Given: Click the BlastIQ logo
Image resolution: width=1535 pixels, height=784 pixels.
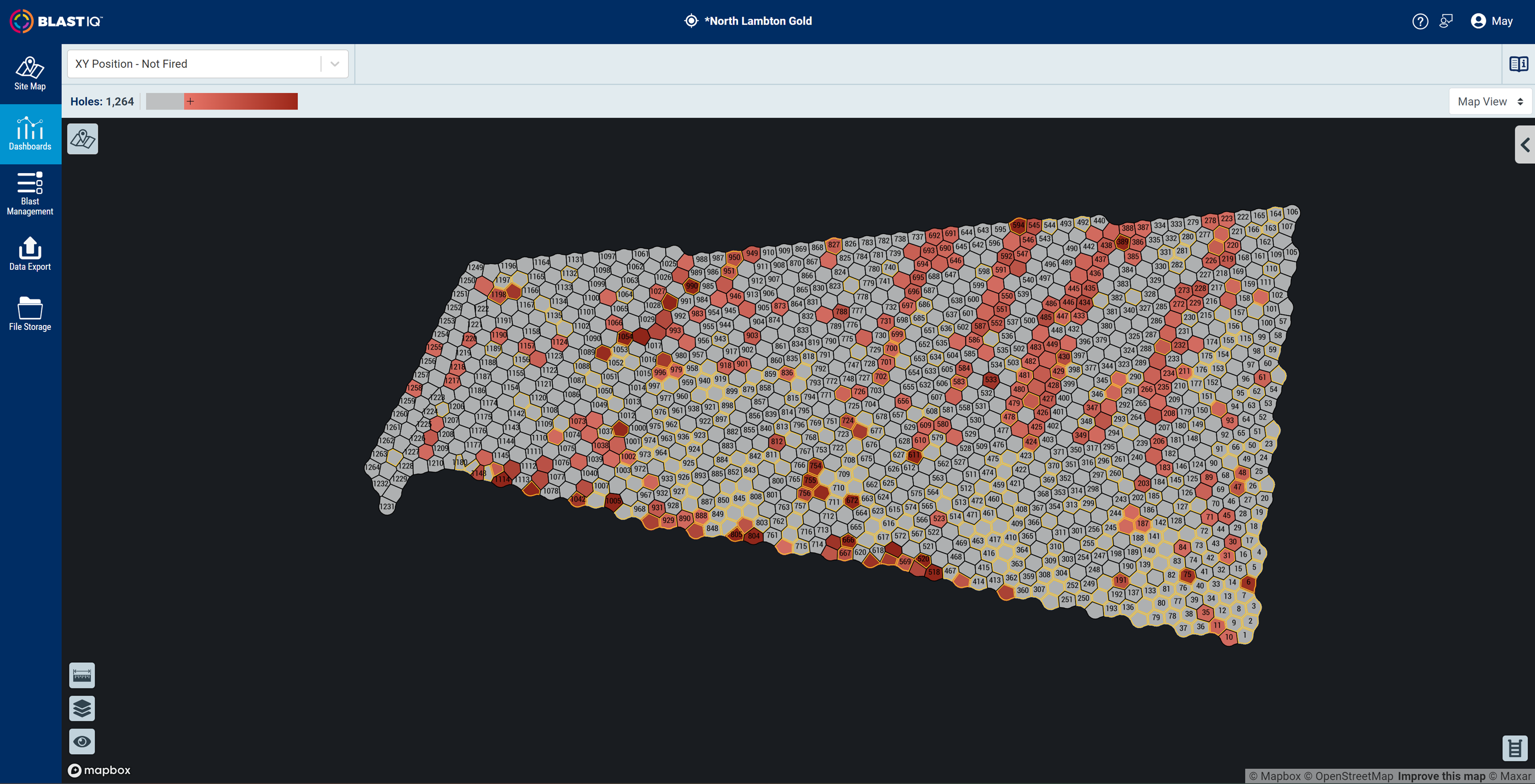Looking at the screenshot, I should (56, 21).
